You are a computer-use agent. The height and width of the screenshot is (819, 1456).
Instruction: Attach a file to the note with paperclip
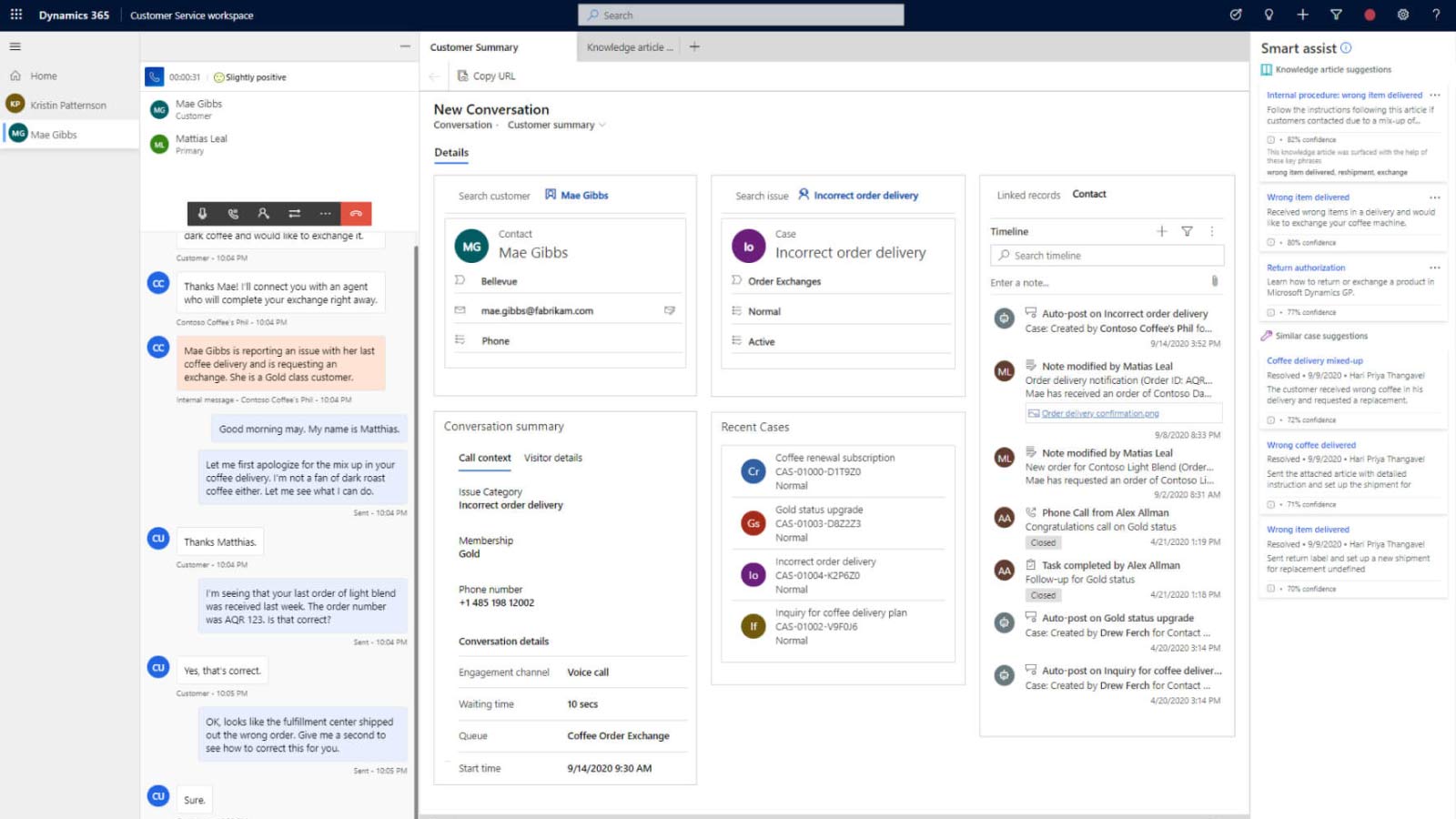[x=1214, y=281]
